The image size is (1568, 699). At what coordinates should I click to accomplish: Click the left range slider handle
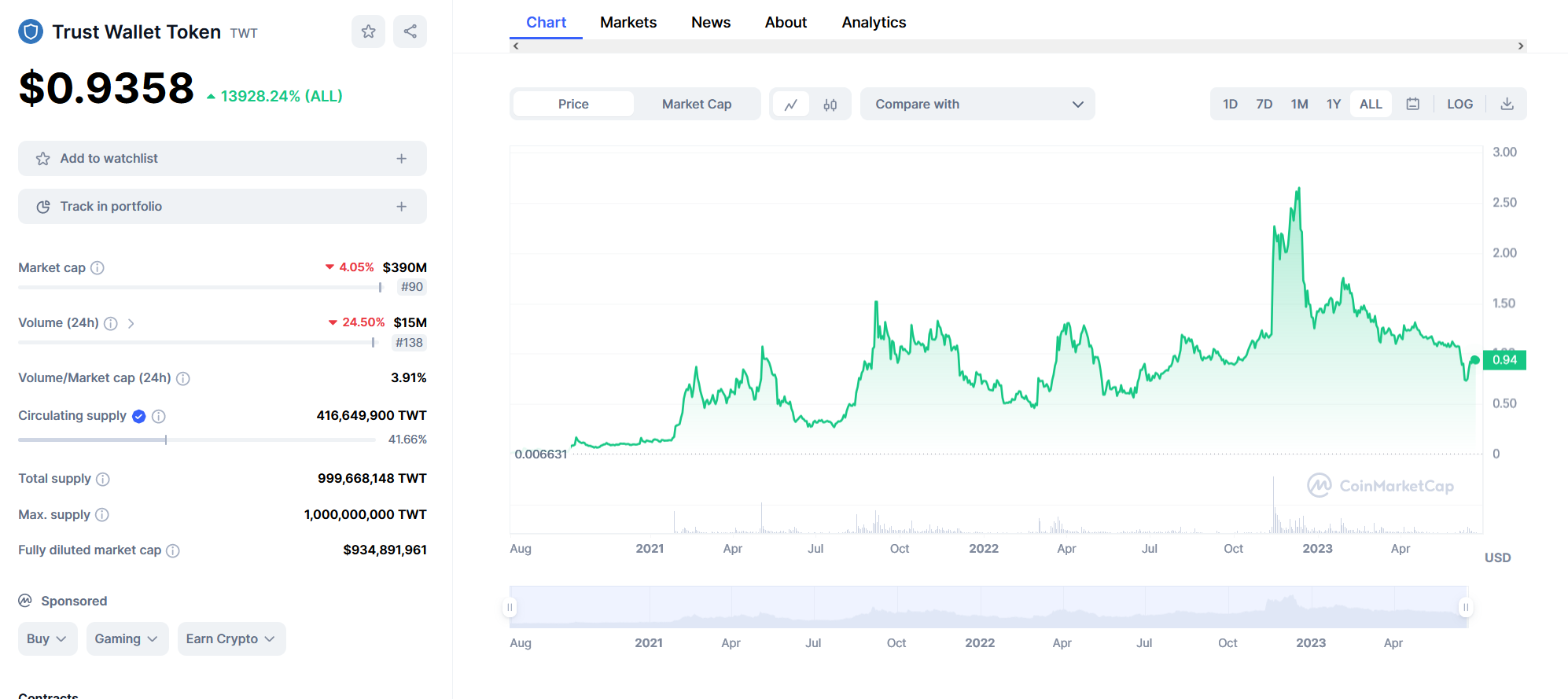[510, 607]
